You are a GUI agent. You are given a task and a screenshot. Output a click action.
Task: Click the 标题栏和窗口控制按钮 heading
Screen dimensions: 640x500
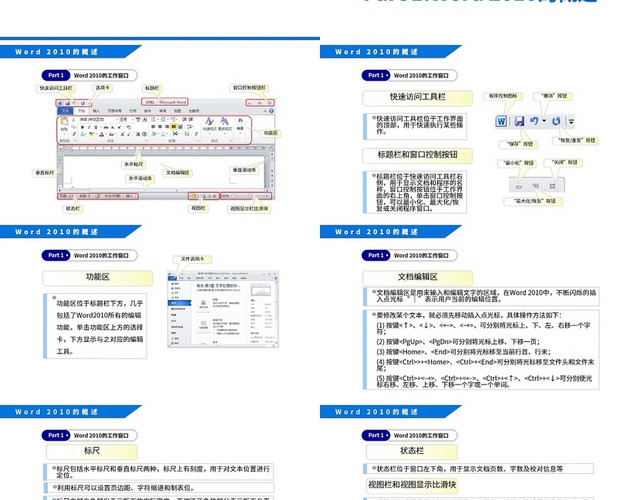[x=417, y=155]
